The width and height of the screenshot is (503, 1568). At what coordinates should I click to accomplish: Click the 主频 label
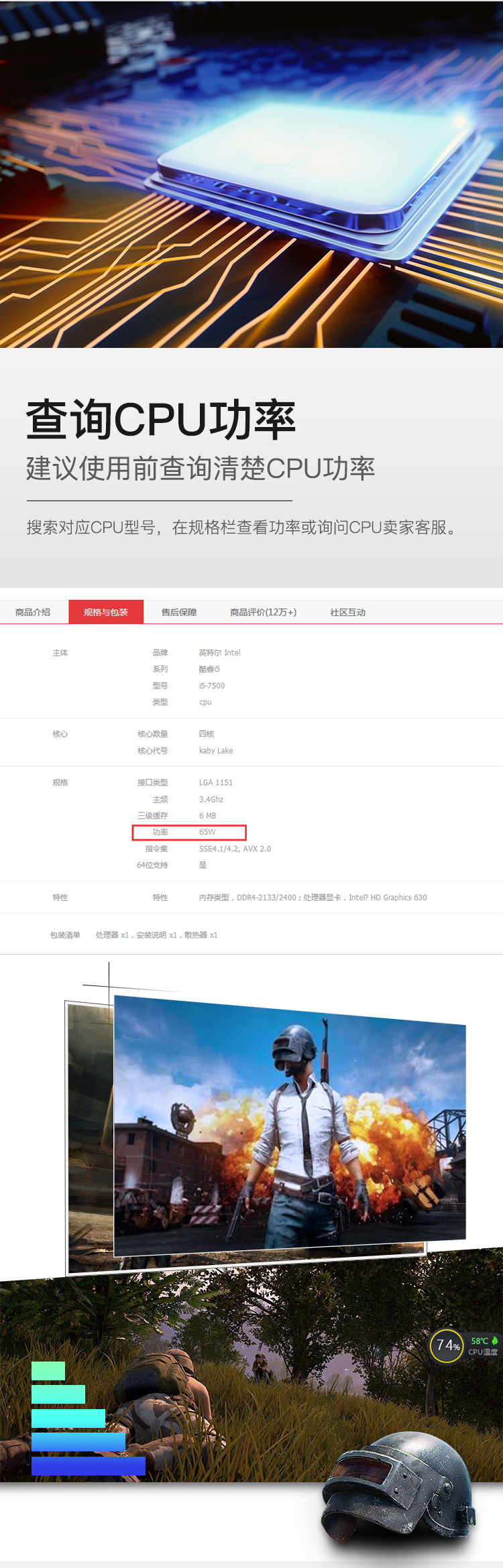[160, 800]
